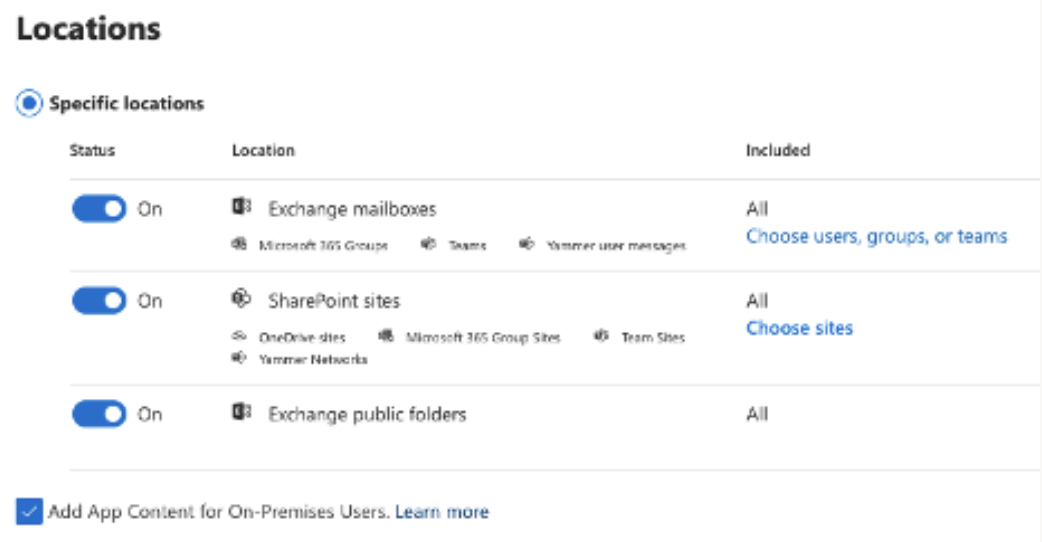The image size is (1042, 542).
Task: Click the Microsoft 365 Groups icon
Action: [x=240, y=244]
